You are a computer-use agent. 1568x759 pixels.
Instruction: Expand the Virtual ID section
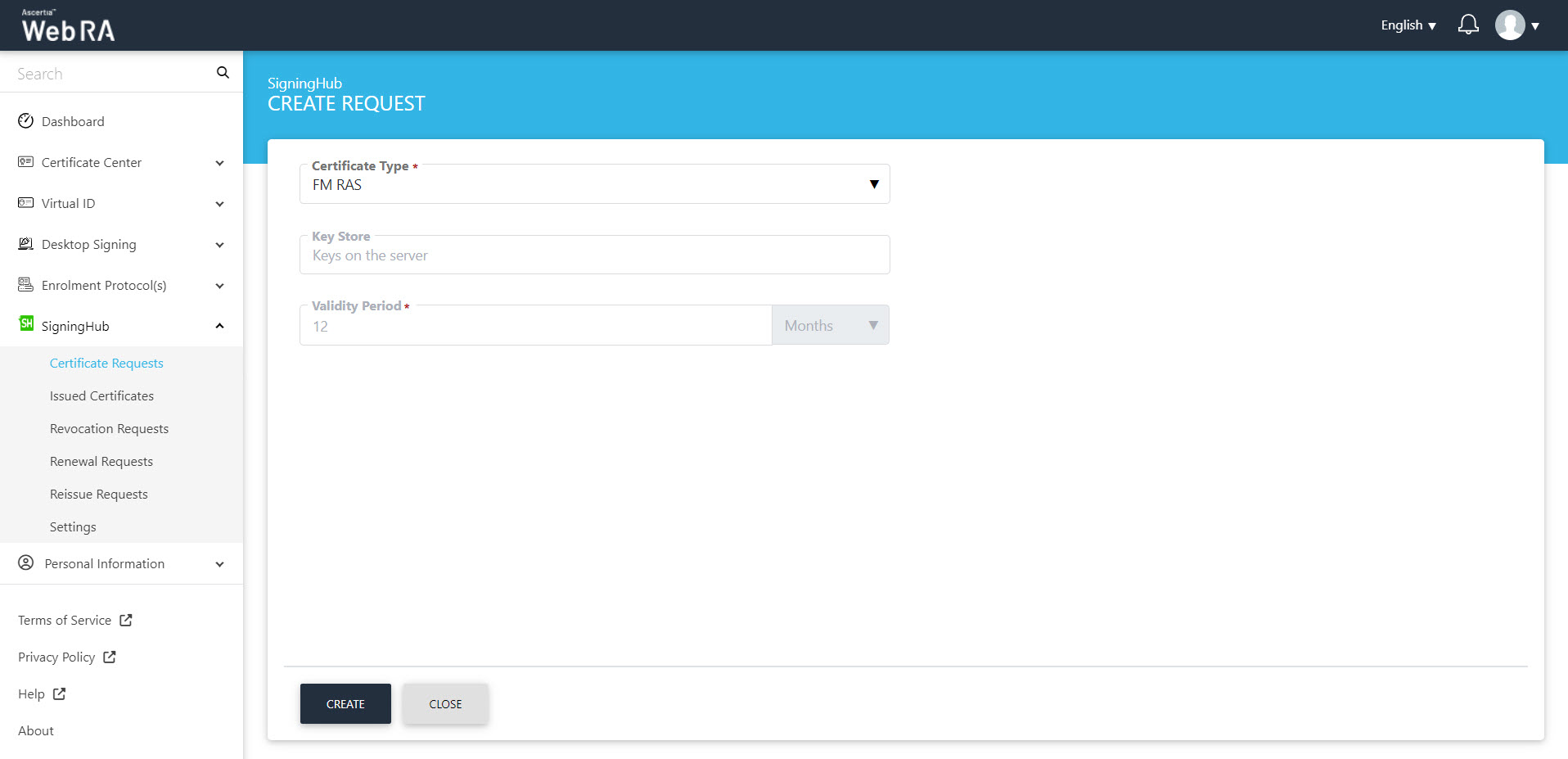click(x=219, y=204)
